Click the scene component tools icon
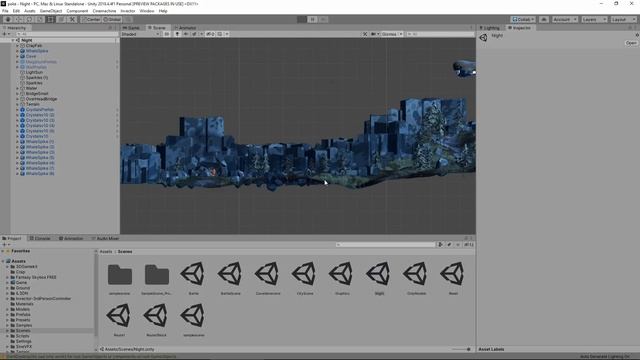The height and width of the screenshot is (360, 640). pyautogui.click(x=365, y=34)
